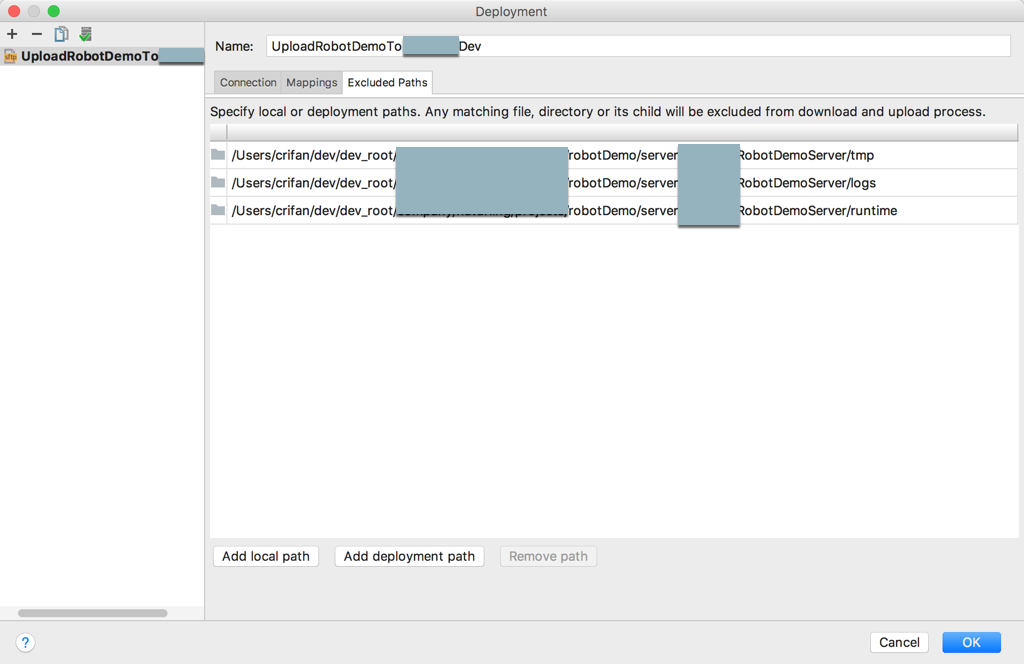Click Add local path button
Image resolution: width=1024 pixels, height=664 pixels.
click(266, 556)
